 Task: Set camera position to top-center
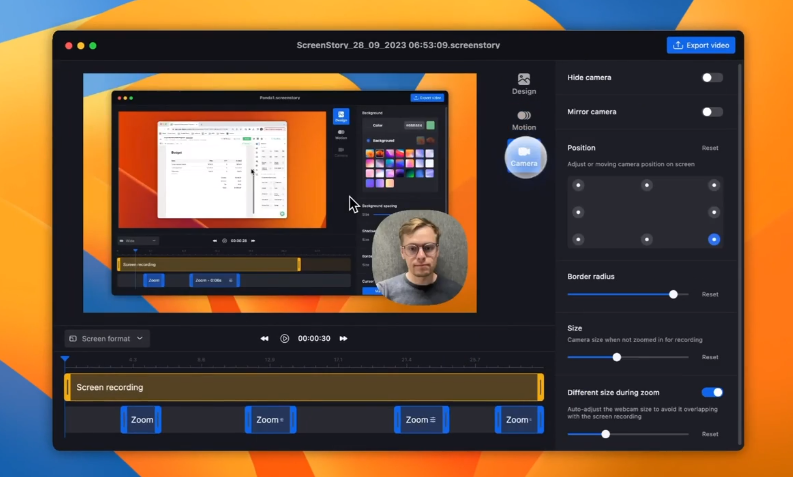click(x=646, y=185)
